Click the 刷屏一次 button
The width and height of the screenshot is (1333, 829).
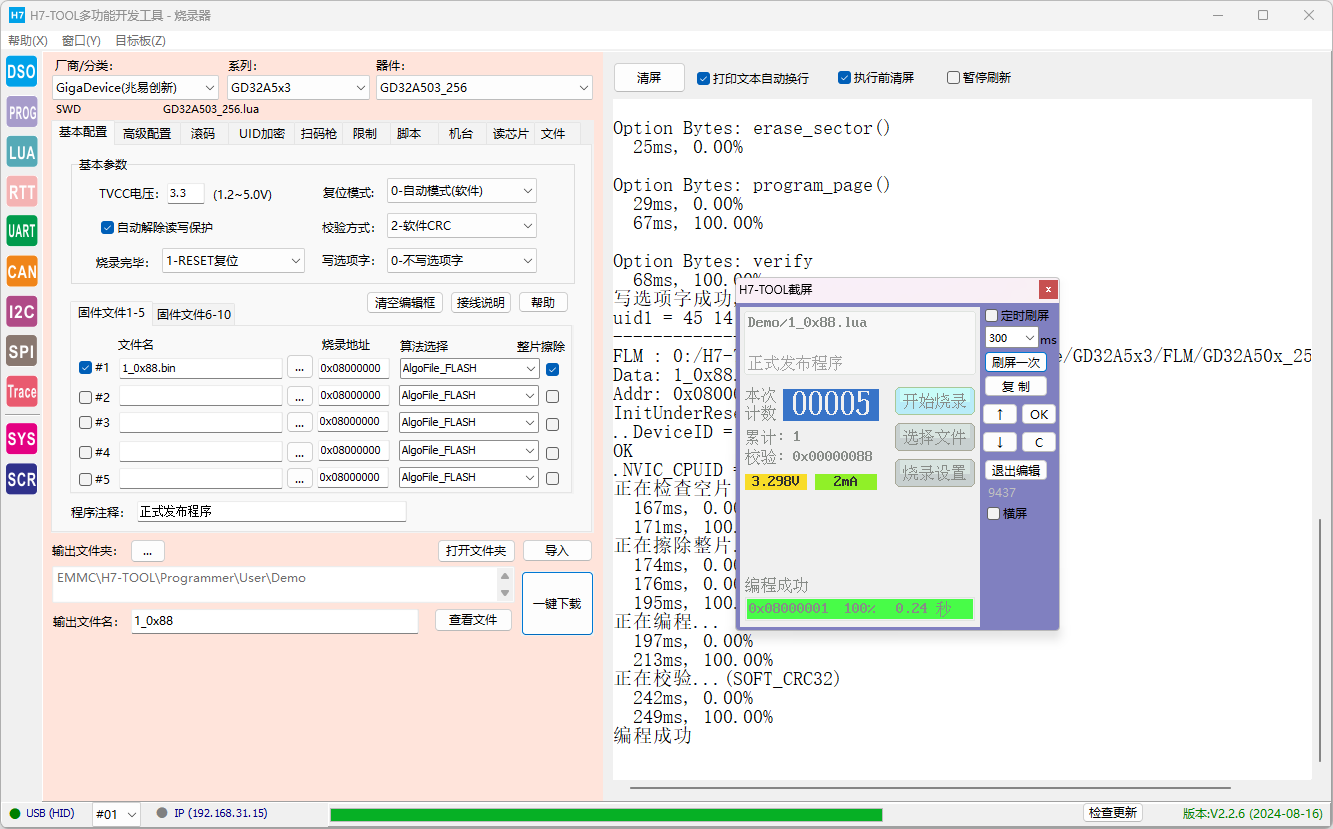(x=1015, y=362)
